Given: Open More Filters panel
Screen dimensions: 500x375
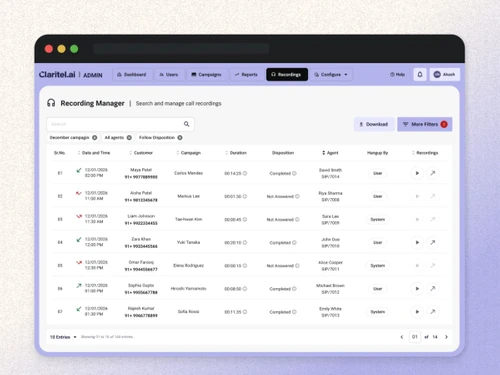Looking at the screenshot, I should [425, 124].
